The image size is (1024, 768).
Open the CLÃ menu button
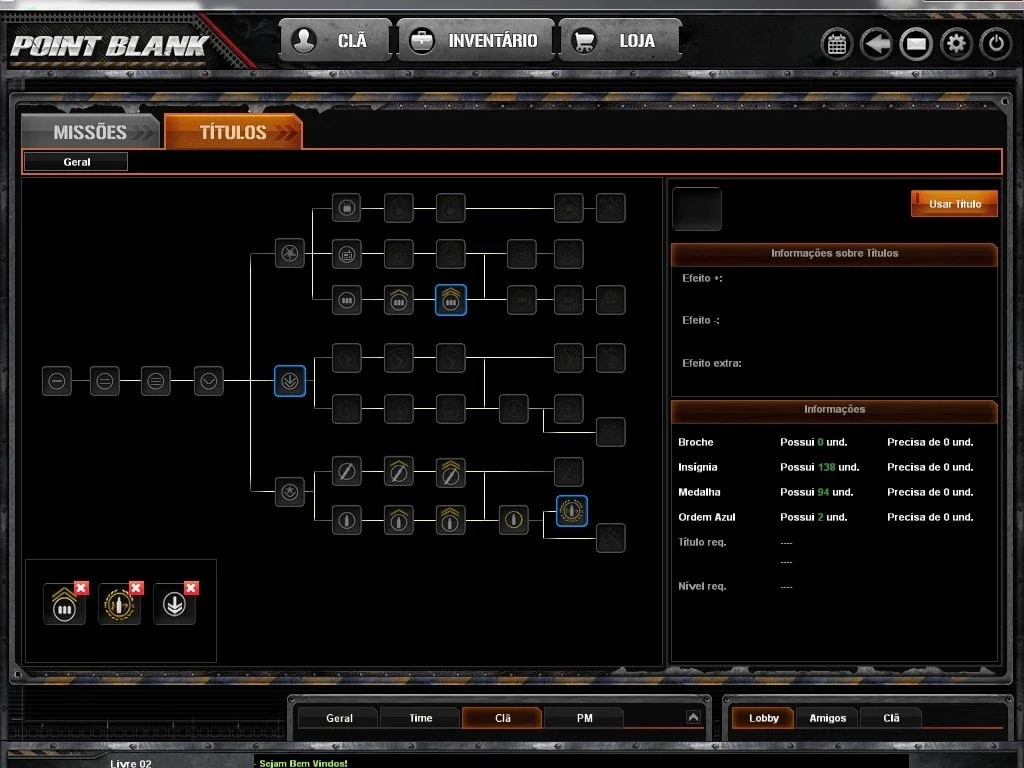point(336,40)
